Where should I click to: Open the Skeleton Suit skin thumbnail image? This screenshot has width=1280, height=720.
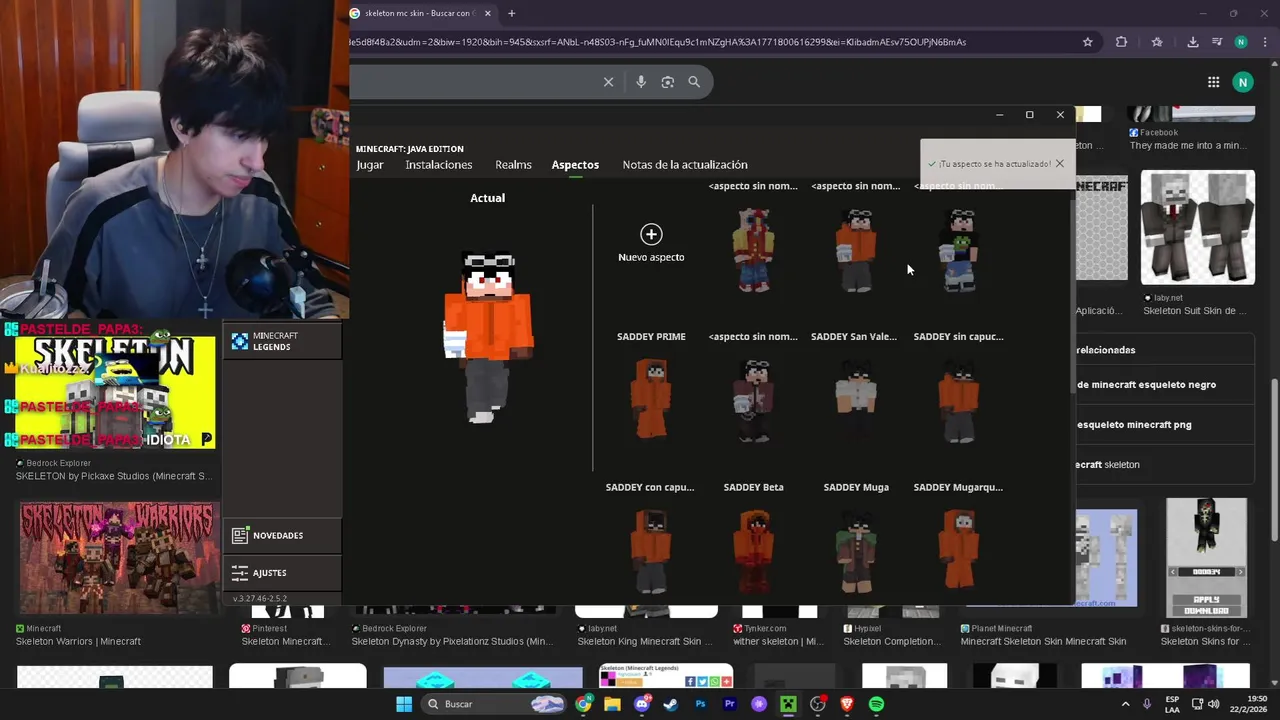tap(1198, 227)
